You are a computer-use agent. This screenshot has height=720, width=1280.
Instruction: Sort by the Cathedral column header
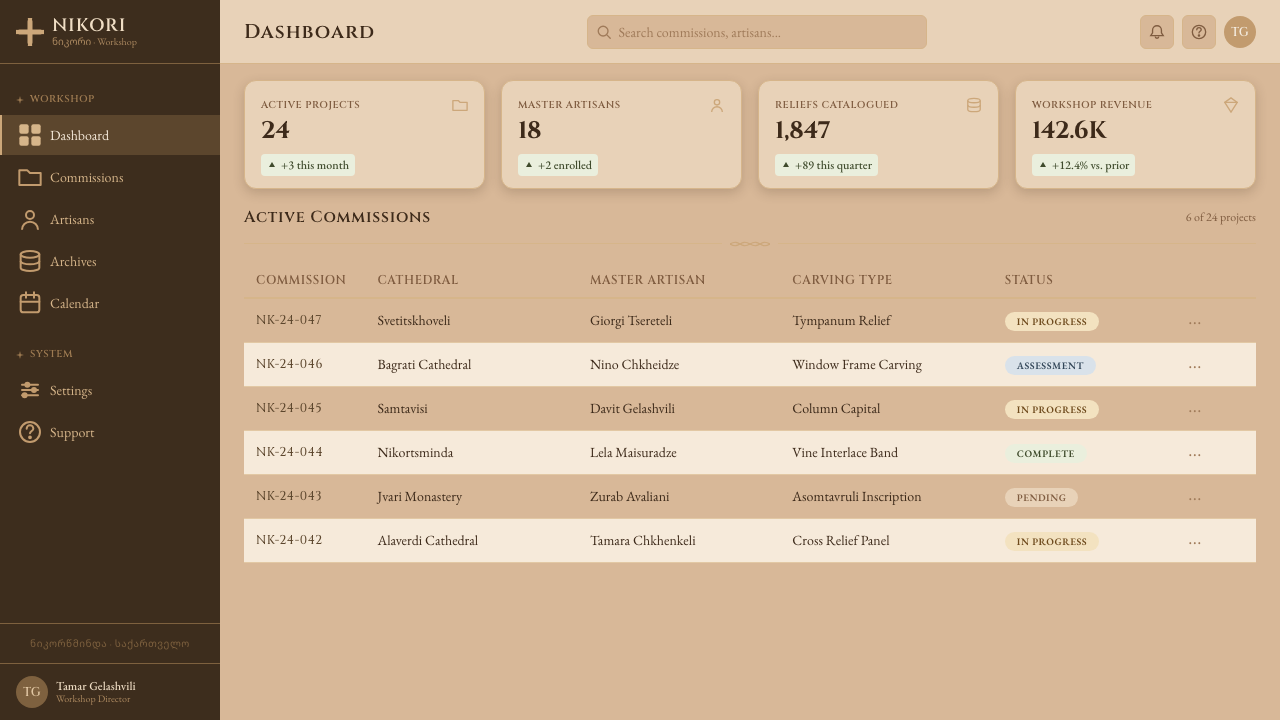(x=418, y=280)
